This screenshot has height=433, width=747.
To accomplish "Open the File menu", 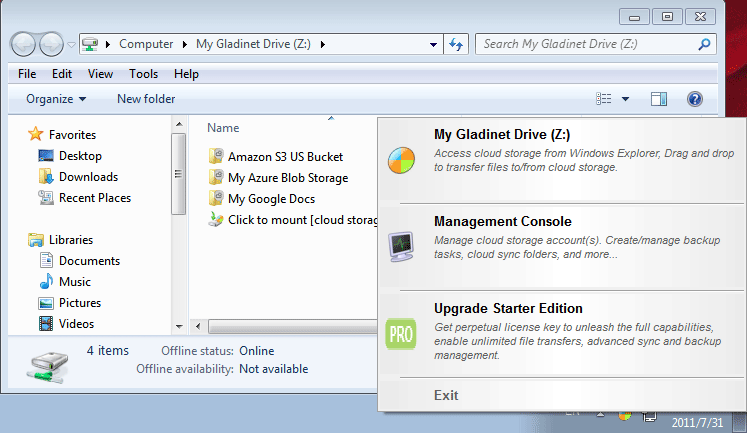I will coord(27,74).
